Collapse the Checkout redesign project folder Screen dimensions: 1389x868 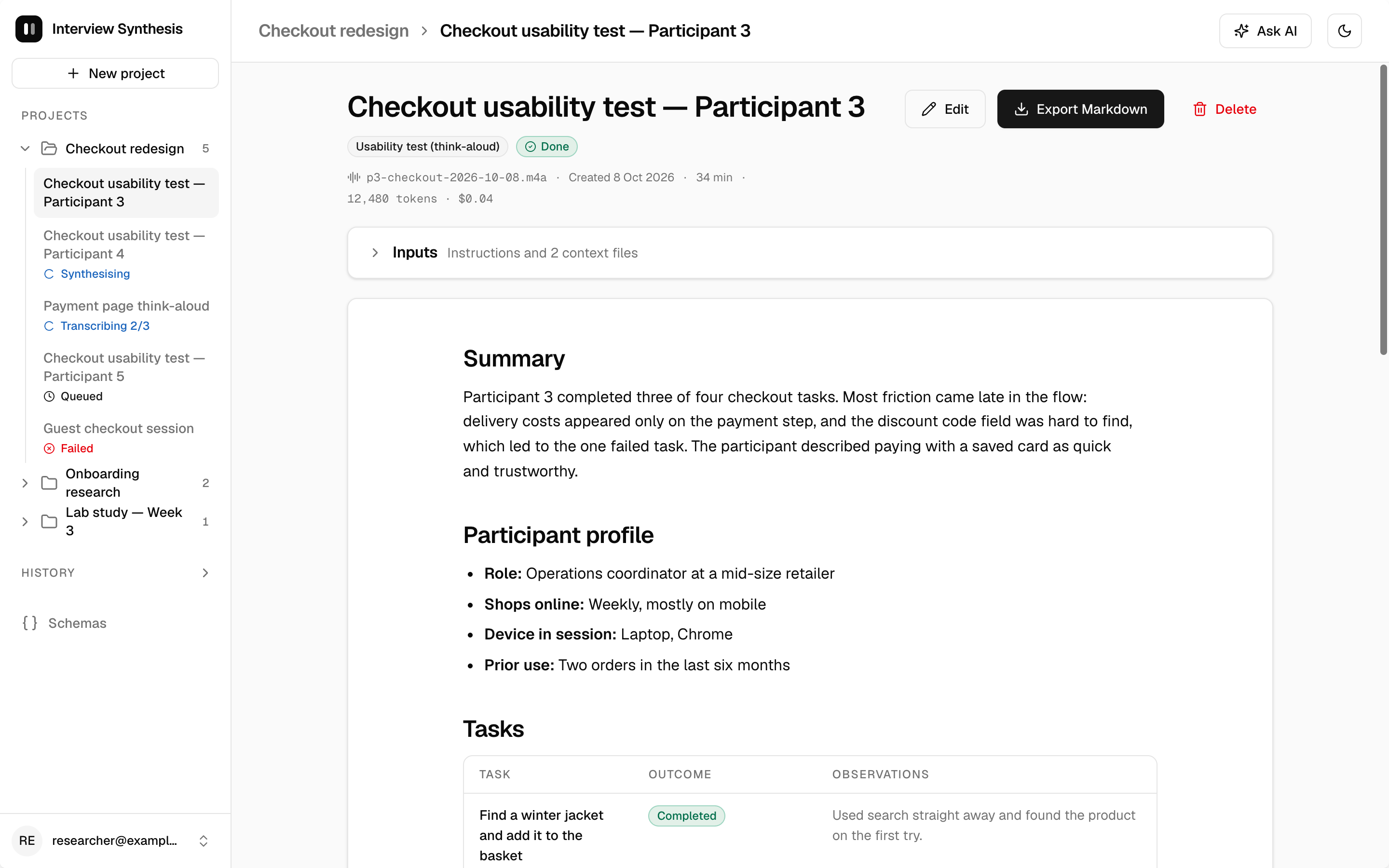click(25, 149)
